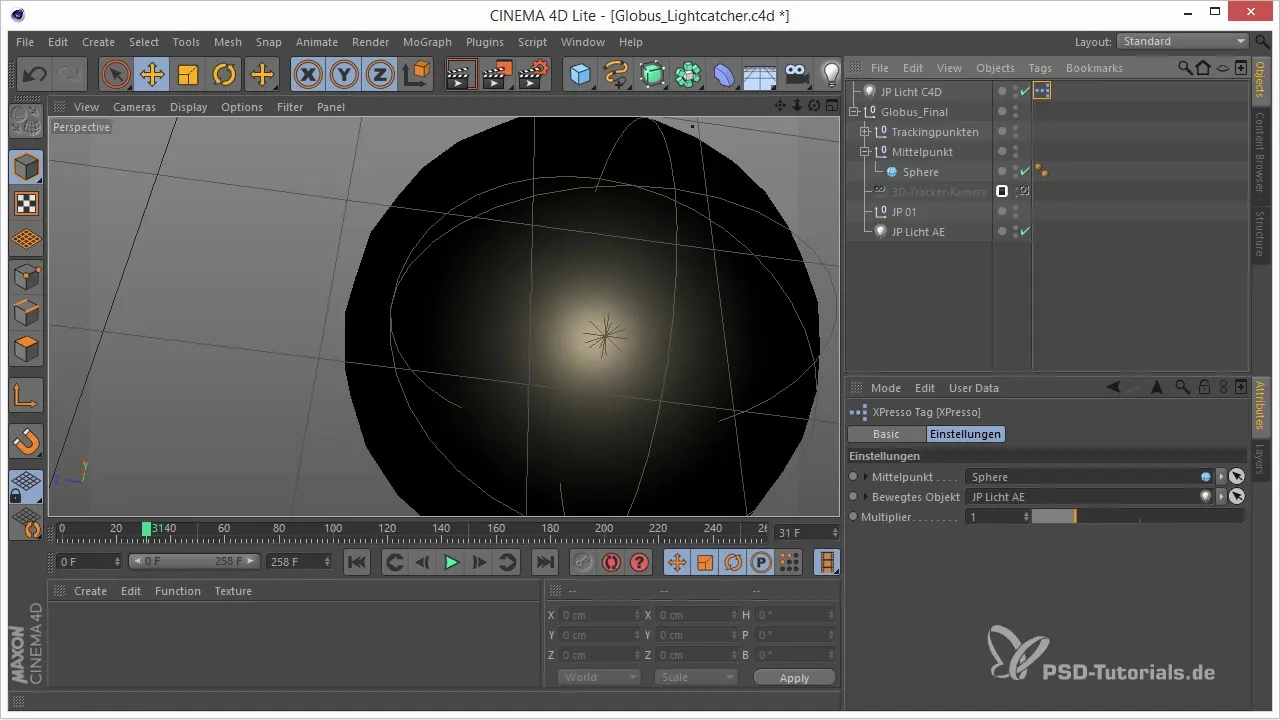Open the MoGraph menu
Screen dimensions: 1280x720
point(427,42)
